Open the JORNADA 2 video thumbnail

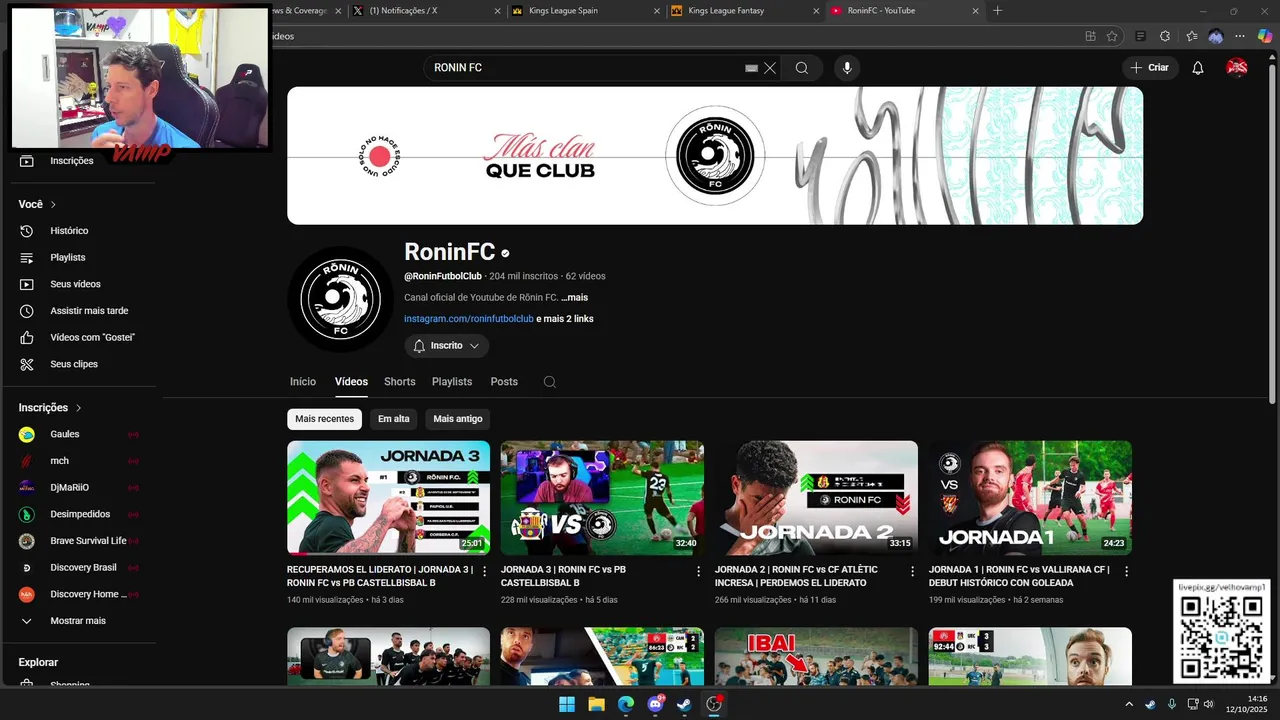click(x=816, y=498)
